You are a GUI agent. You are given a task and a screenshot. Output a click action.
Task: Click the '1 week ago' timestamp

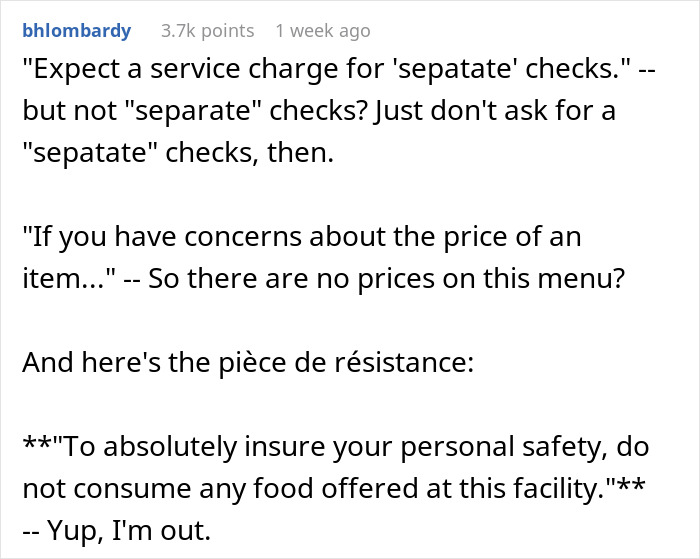tap(321, 31)
